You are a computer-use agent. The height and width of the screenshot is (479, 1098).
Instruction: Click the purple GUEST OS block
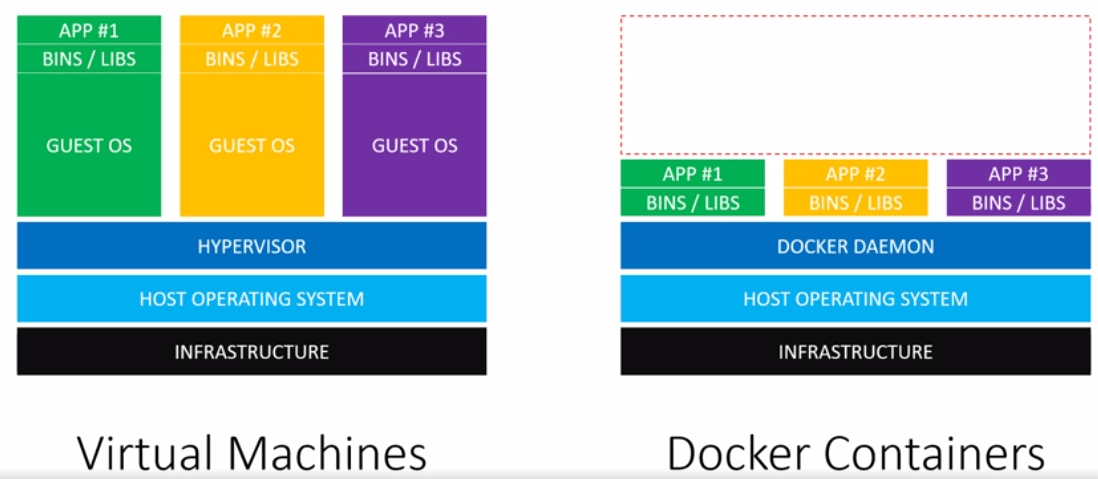click(415, 145)
